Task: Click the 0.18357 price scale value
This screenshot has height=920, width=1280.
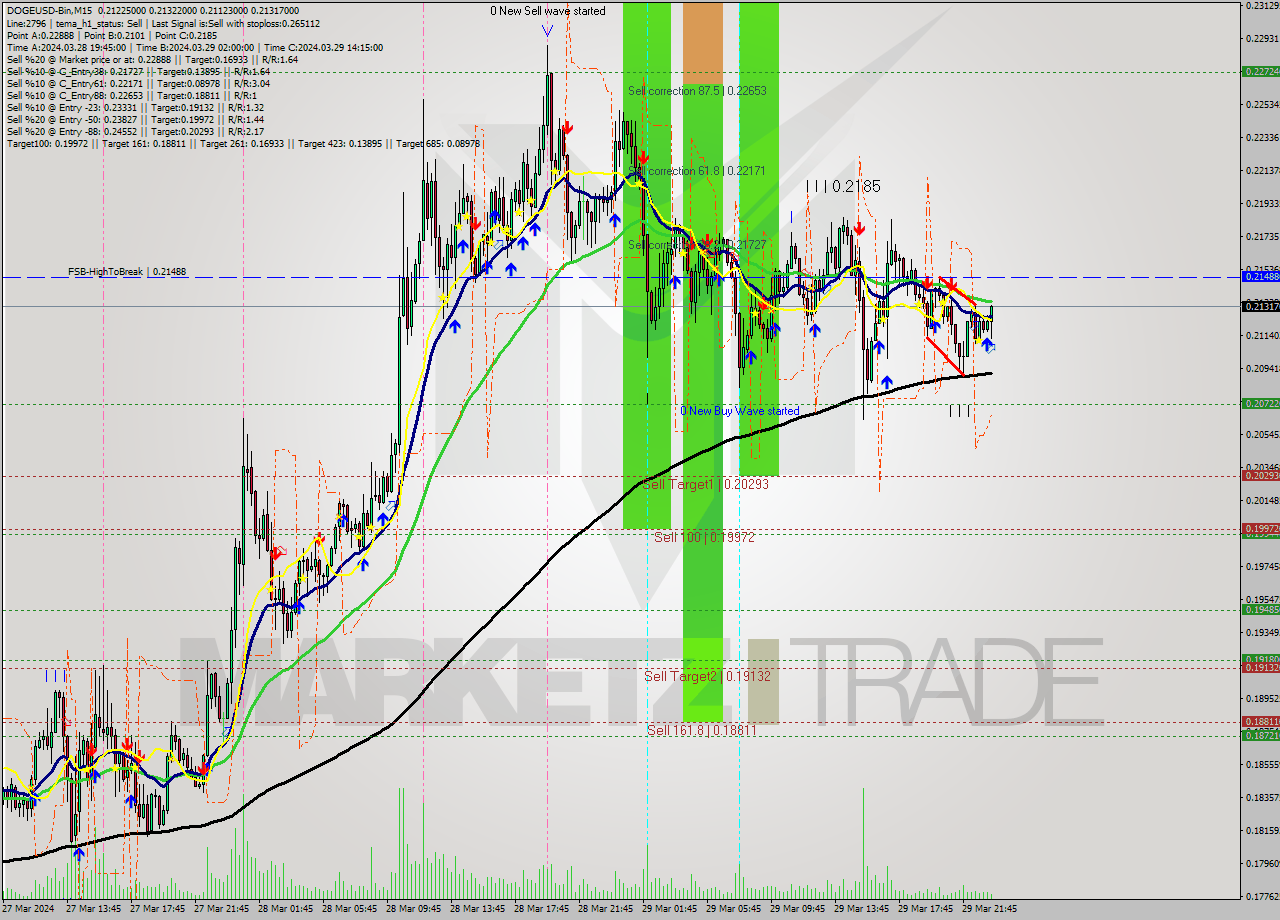Action: pyautogui.click(x=1263, y=797)
